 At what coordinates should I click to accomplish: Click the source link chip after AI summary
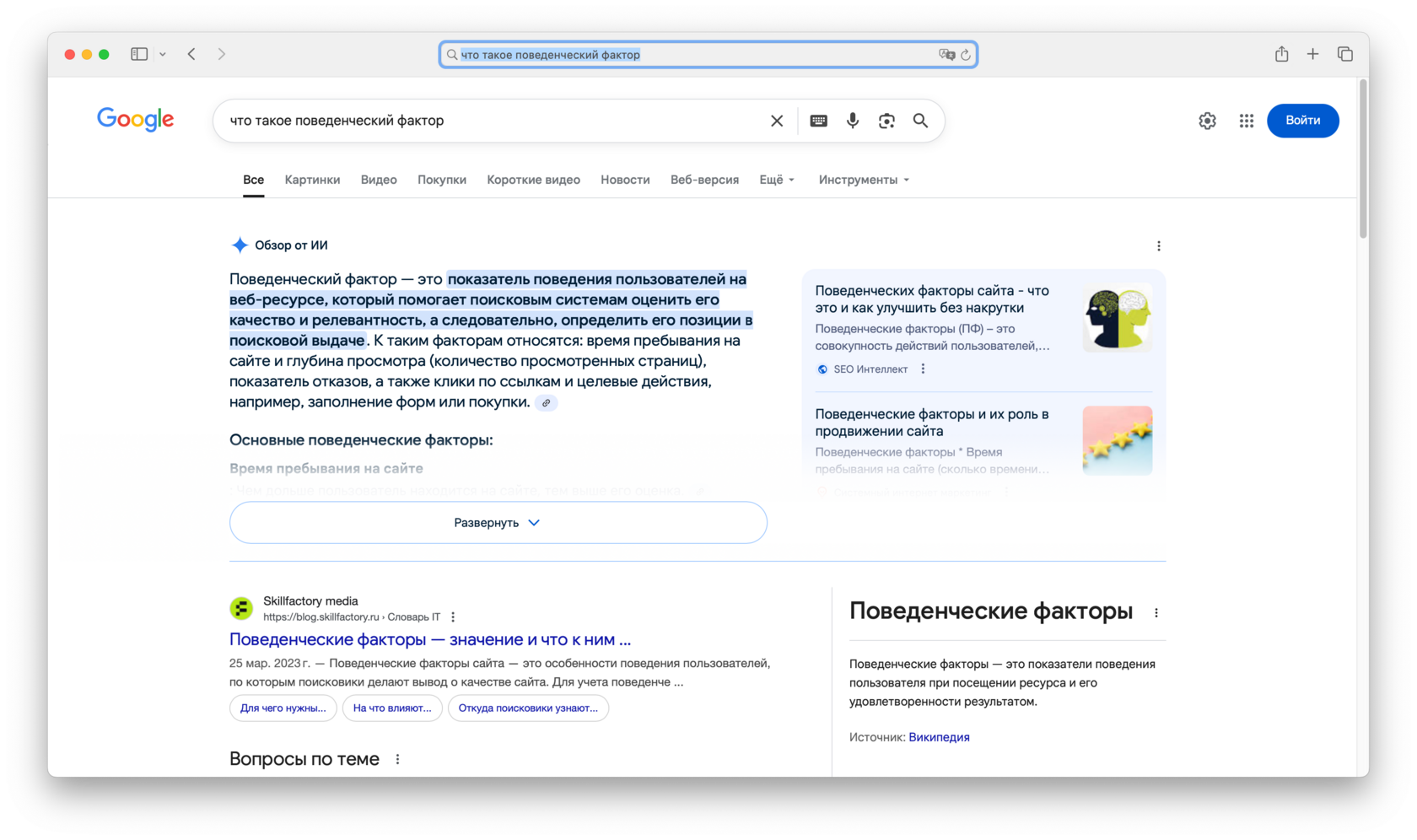click(x=547, y=403)
